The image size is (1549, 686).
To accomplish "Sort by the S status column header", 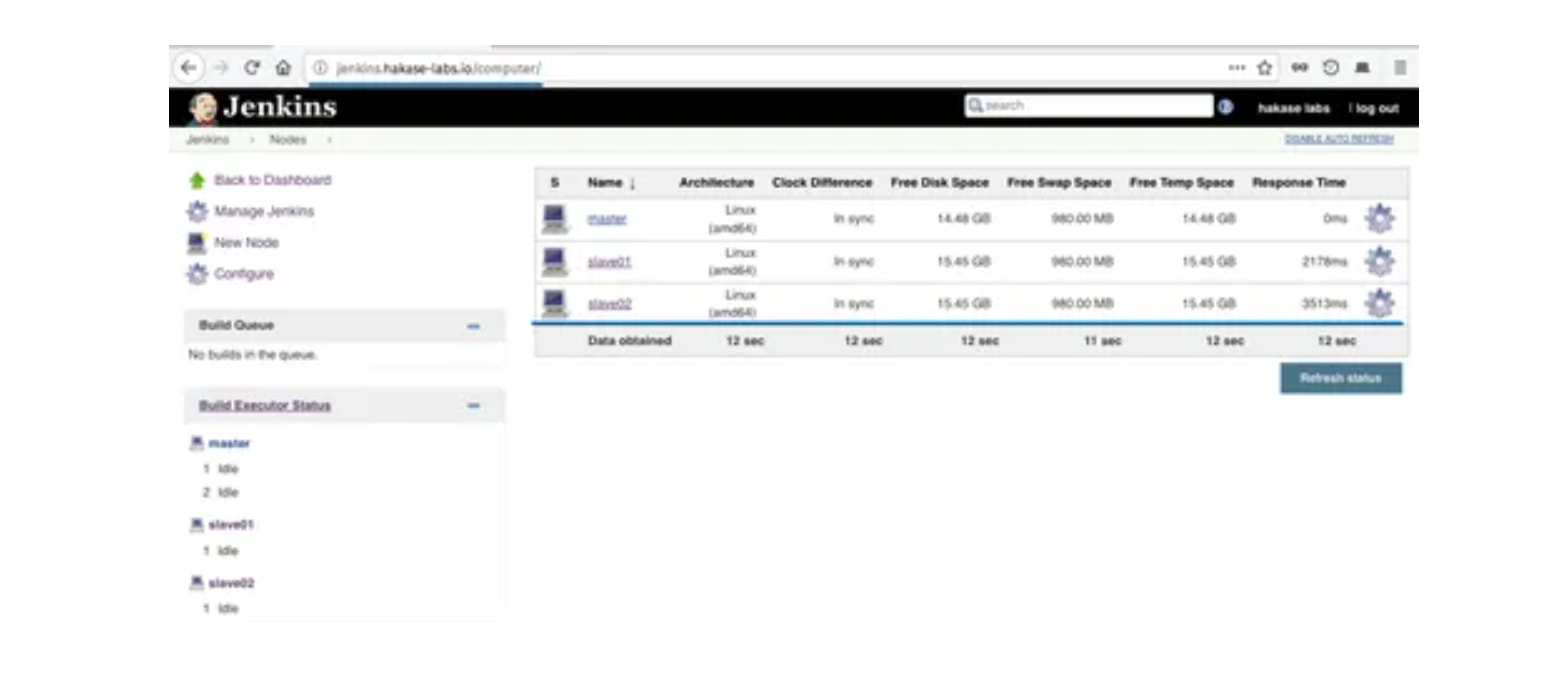I will tap(554, 183).
